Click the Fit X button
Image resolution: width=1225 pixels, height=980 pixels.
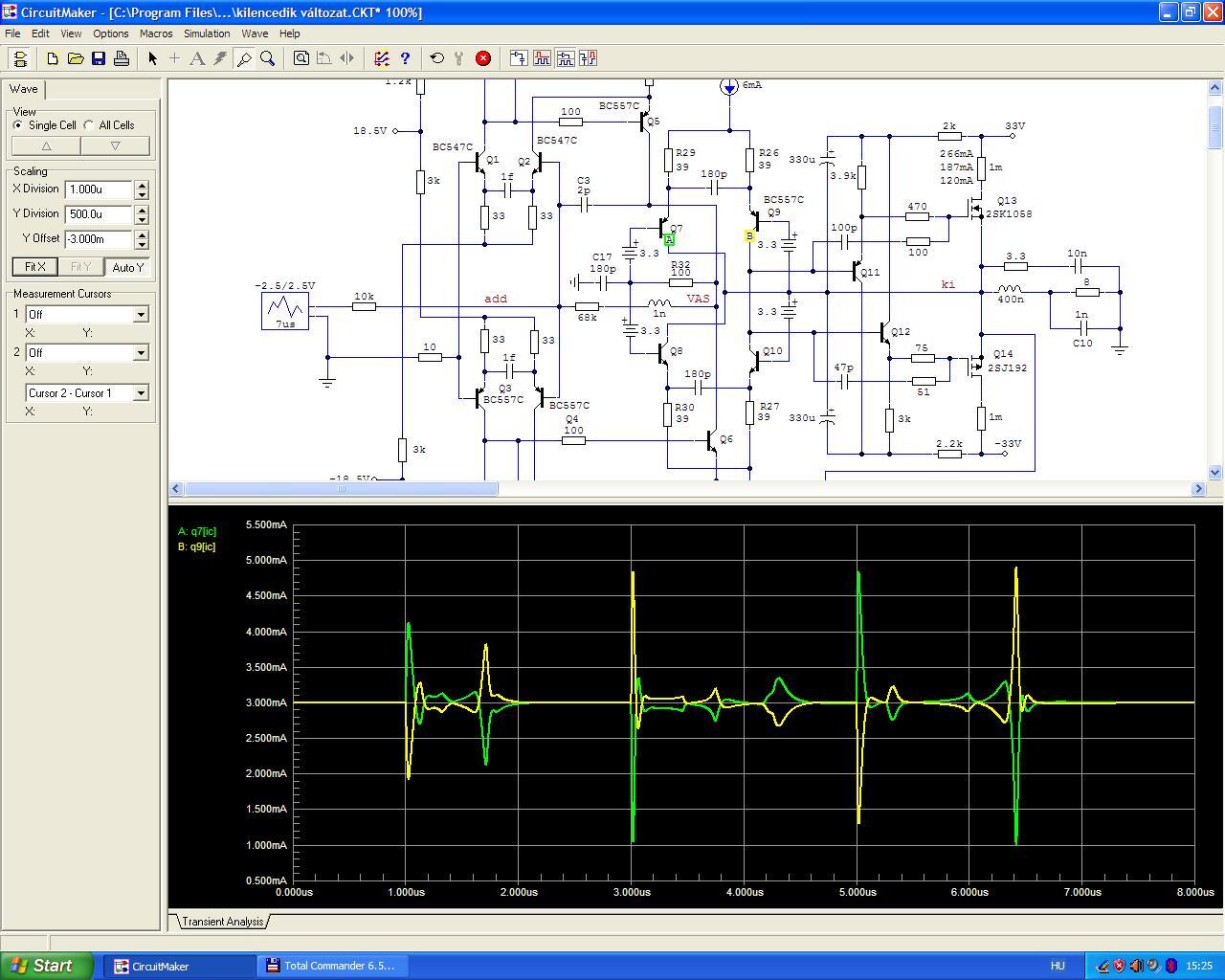[x=34, y=267]
